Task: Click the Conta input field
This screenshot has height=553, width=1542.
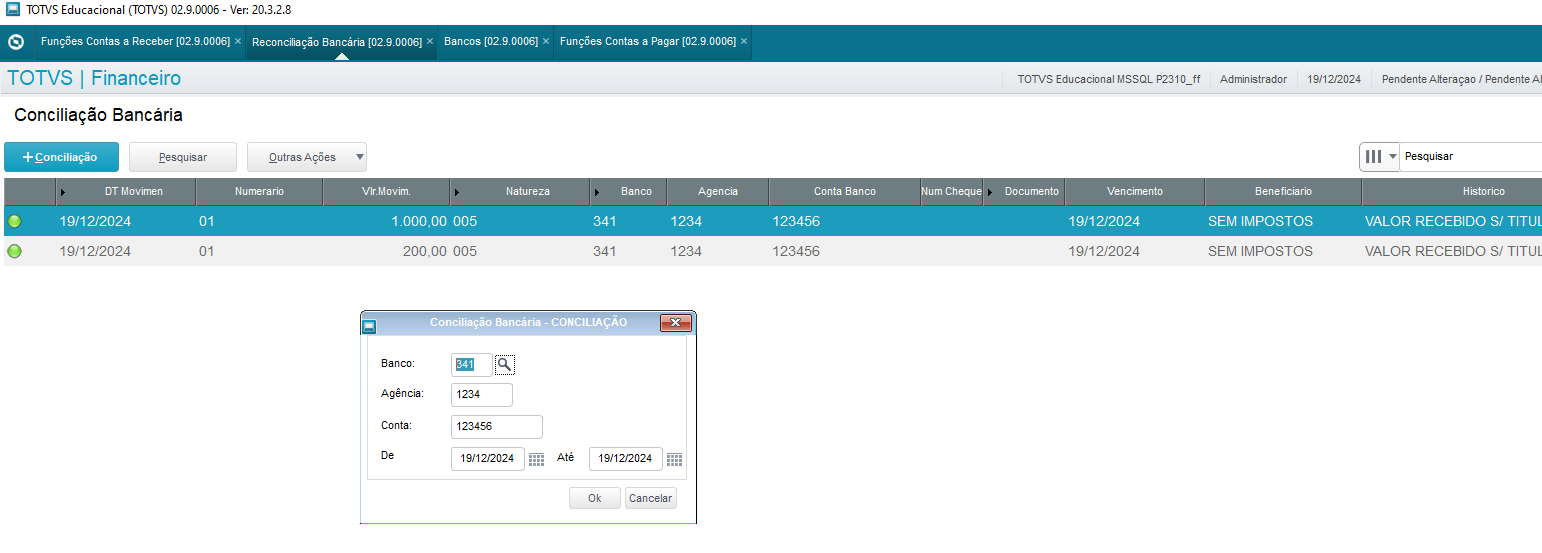Action: pos(496,427)
